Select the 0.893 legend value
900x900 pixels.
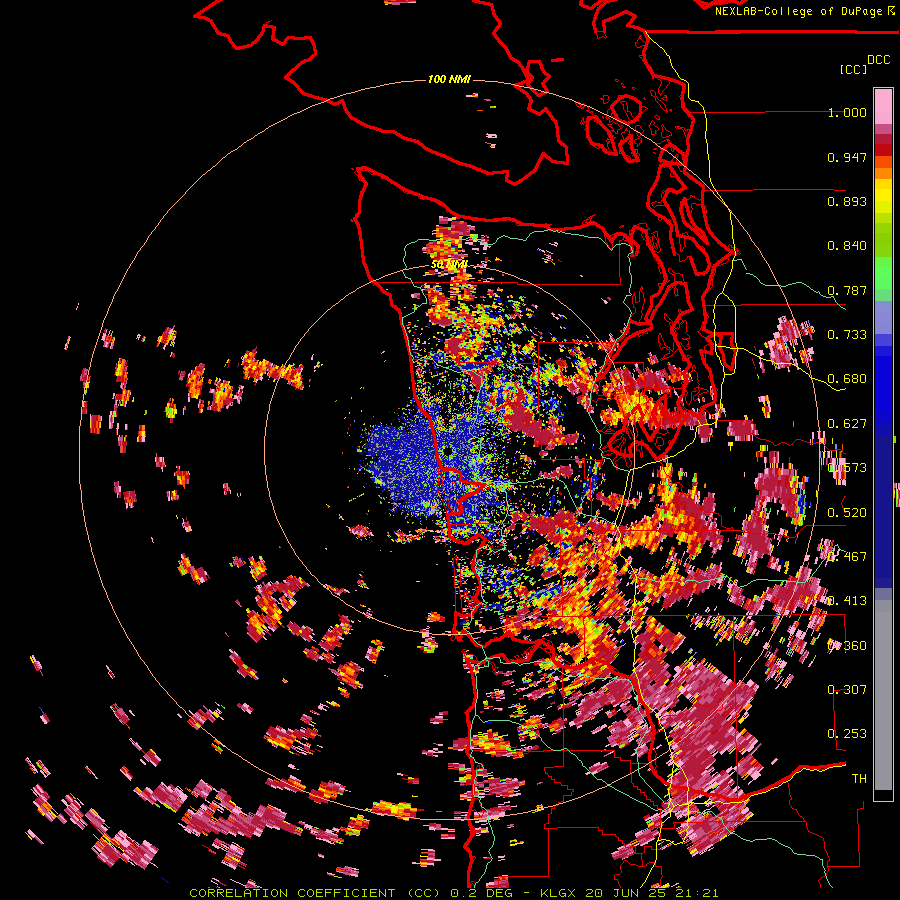[847, 201]
